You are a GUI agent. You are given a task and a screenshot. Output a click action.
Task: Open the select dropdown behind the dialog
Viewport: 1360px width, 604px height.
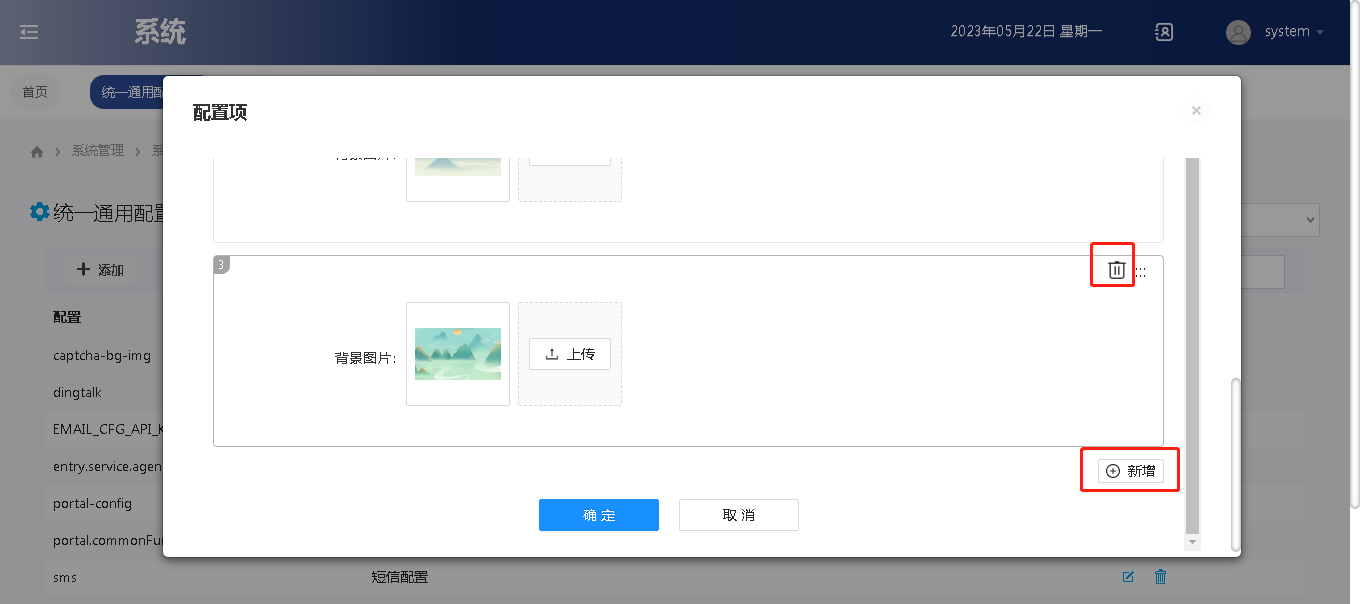tap(1280, 220)
